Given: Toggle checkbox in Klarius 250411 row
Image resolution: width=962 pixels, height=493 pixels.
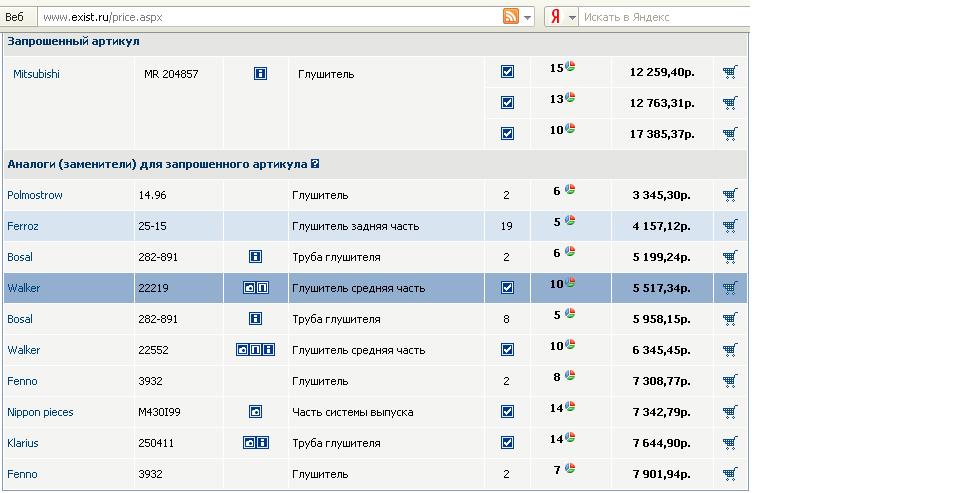Looking at the screenshot, I should [507, 443].
